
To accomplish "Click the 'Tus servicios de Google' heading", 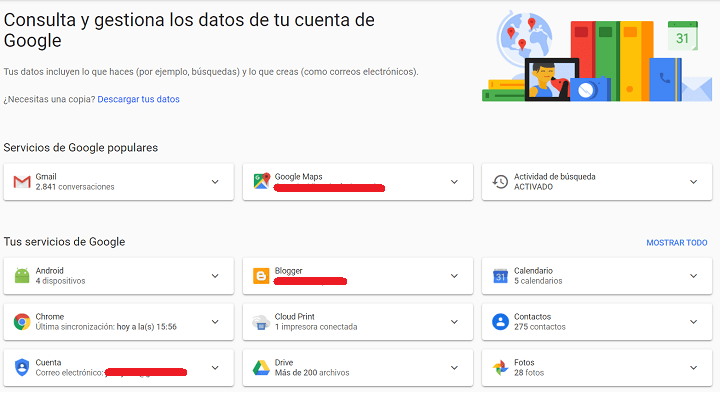I will point(64,242).
